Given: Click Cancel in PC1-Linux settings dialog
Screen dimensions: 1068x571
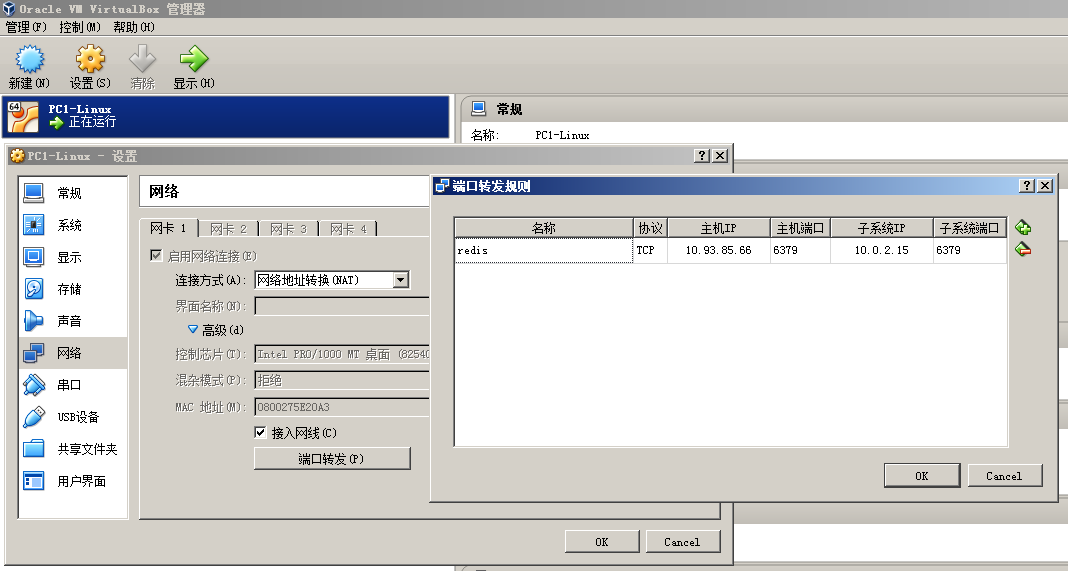Looking at the screenshot, I should (x=682, y=542).
